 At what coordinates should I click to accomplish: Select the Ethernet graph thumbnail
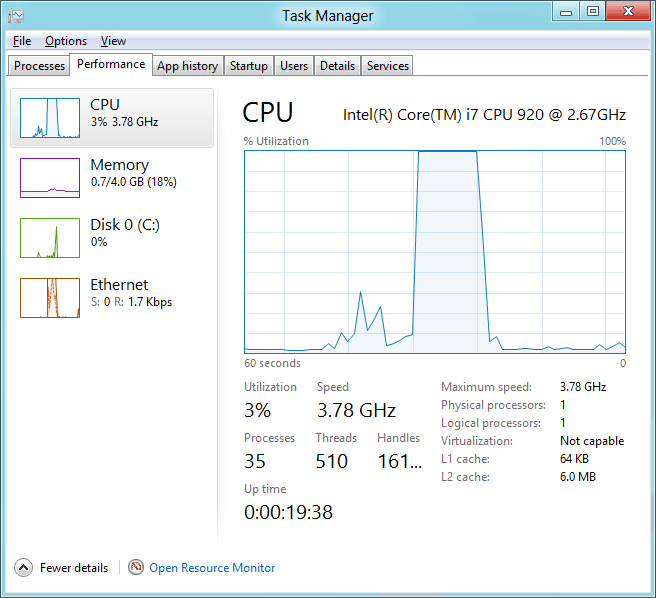point(50,298)
